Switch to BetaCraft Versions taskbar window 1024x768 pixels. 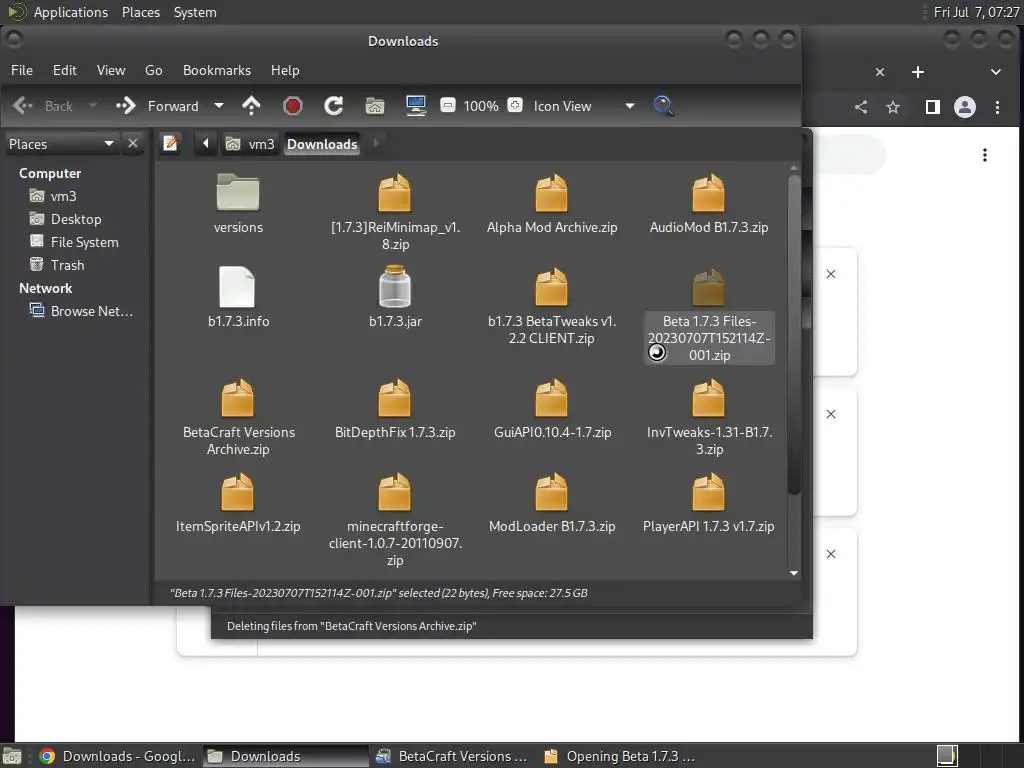453,756
